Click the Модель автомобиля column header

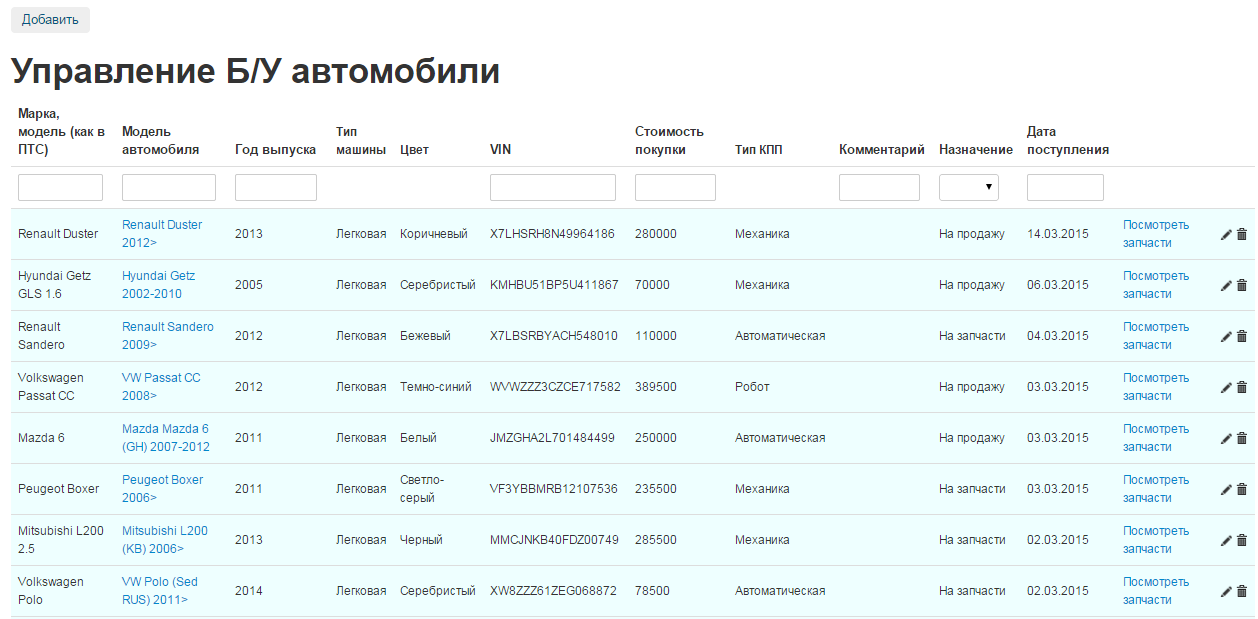pos(160,141)
